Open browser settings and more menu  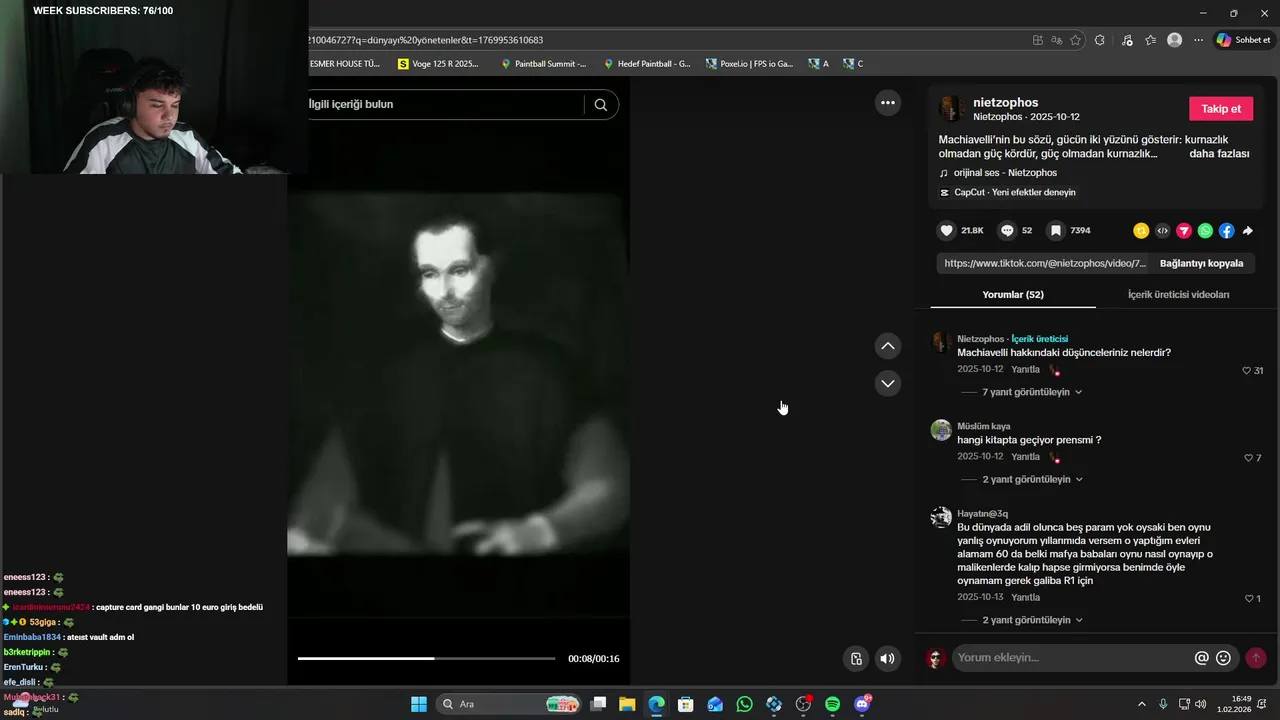[1198, 40]
